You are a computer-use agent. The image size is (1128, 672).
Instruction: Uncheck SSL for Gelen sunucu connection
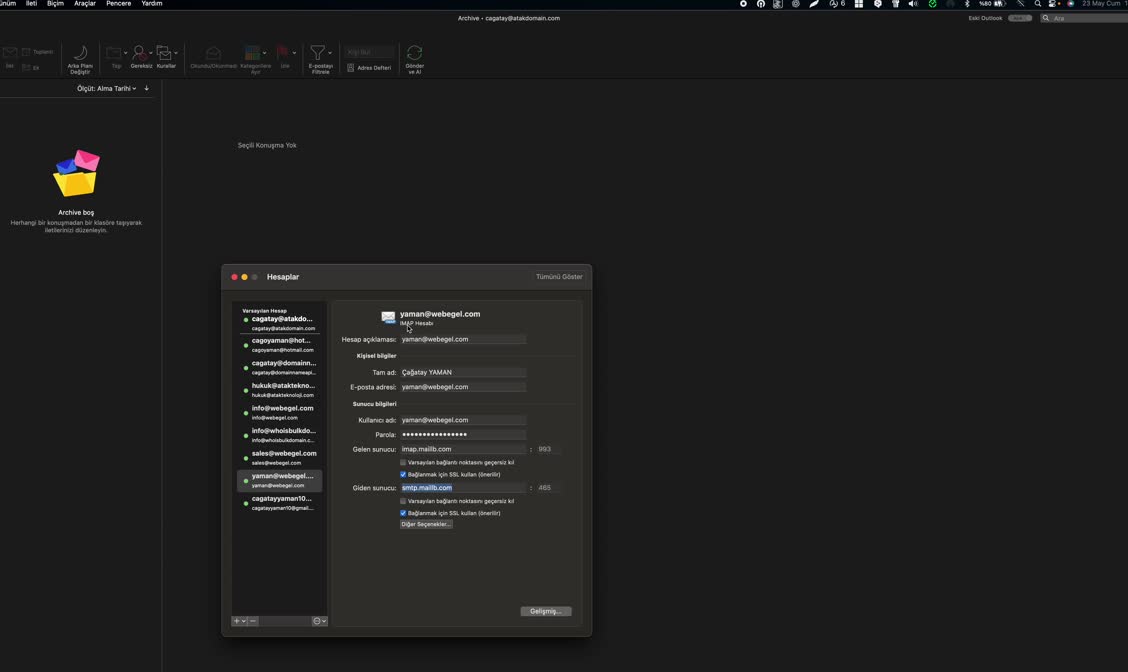[404, 474]
